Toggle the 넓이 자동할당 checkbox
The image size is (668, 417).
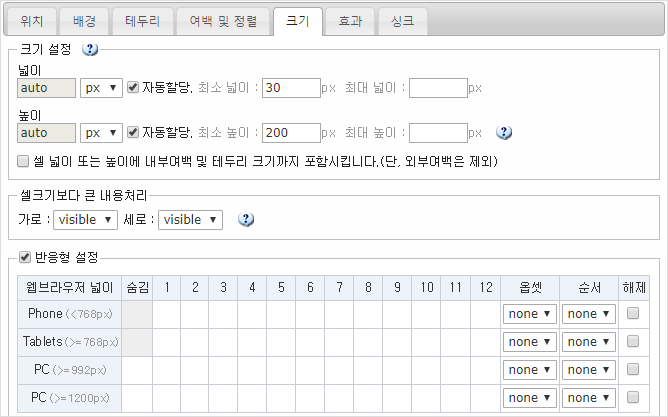(x=133, y=88)
